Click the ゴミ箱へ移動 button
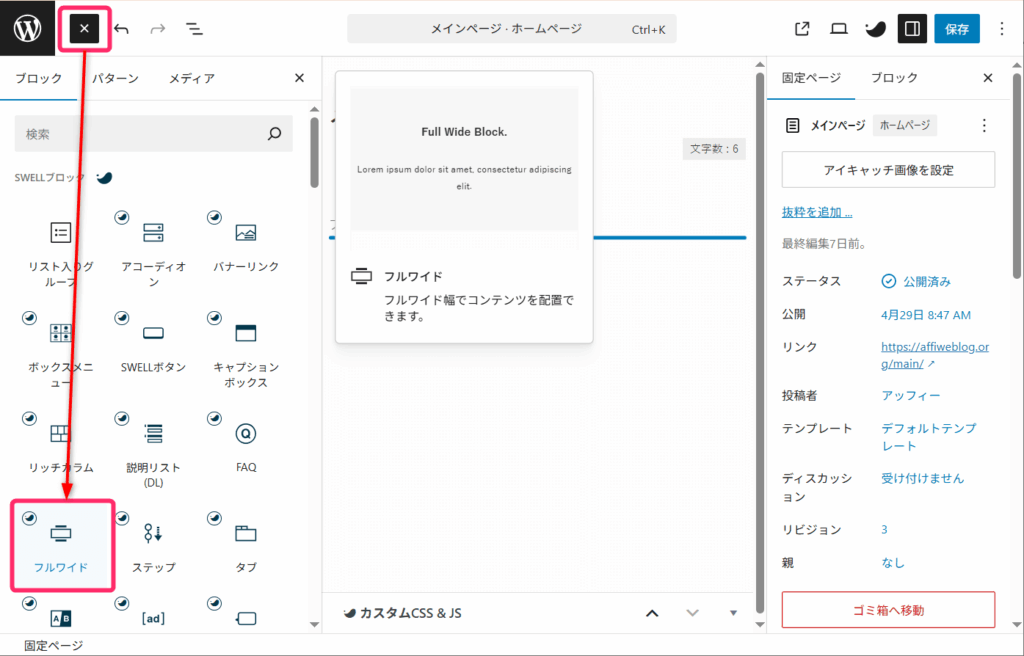Screen dimensions: 1024x656 tap(888, 610)
